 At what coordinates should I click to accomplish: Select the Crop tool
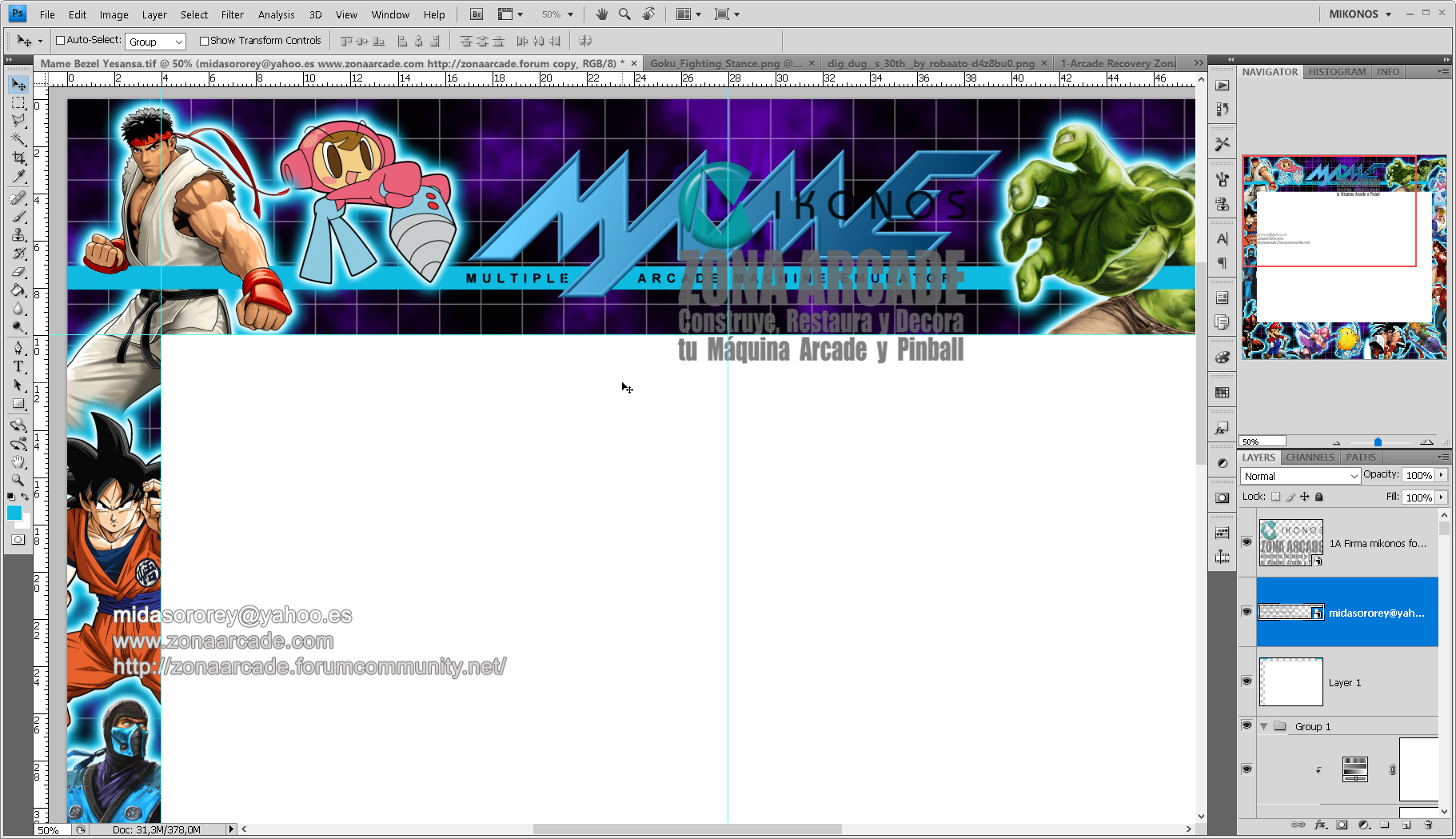(x=18, y=158)
